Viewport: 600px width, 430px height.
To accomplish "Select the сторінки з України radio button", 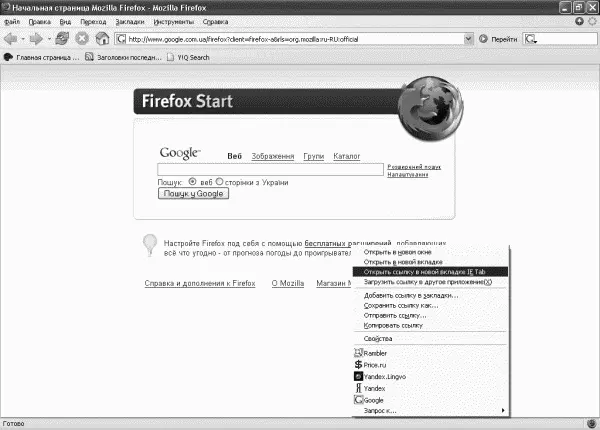I will point(219,182).
